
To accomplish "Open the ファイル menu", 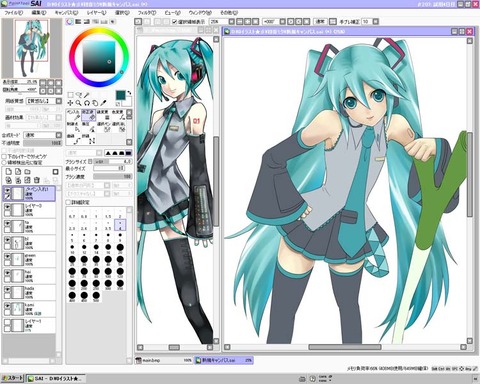I will (x=14, y=13).
